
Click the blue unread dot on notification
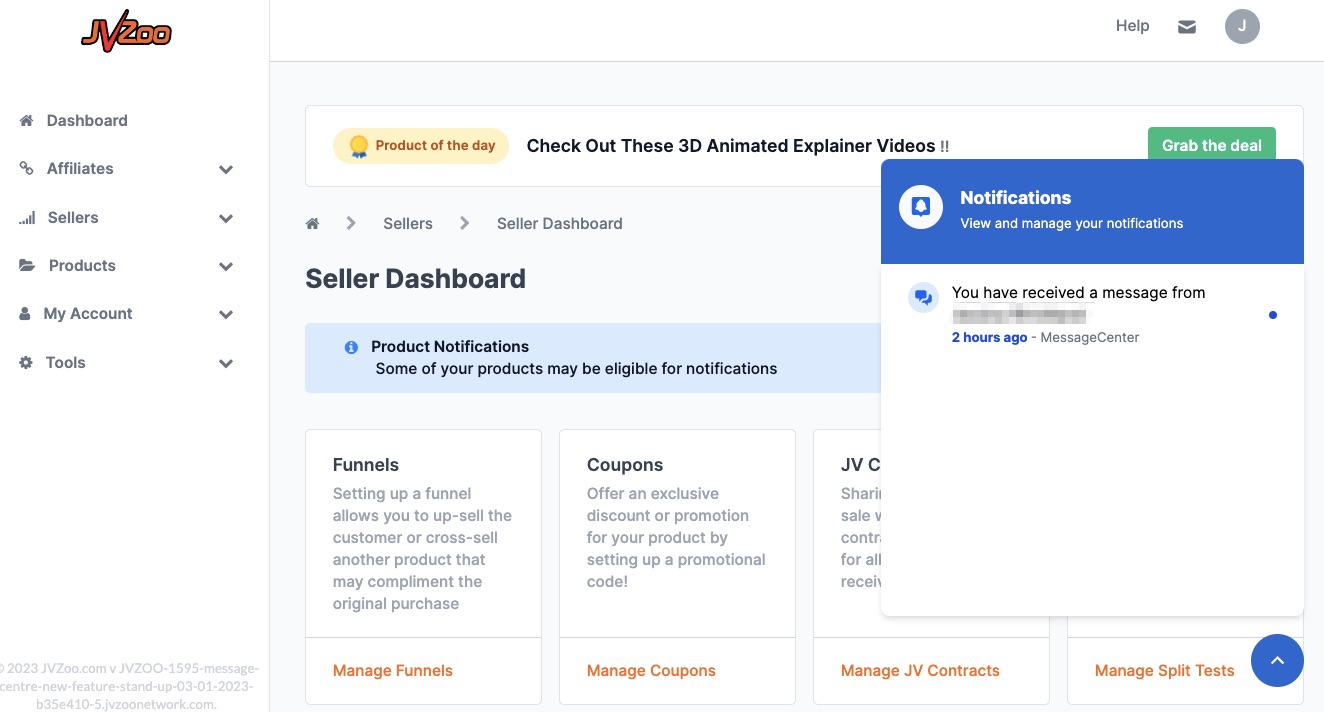(1272, 315)
